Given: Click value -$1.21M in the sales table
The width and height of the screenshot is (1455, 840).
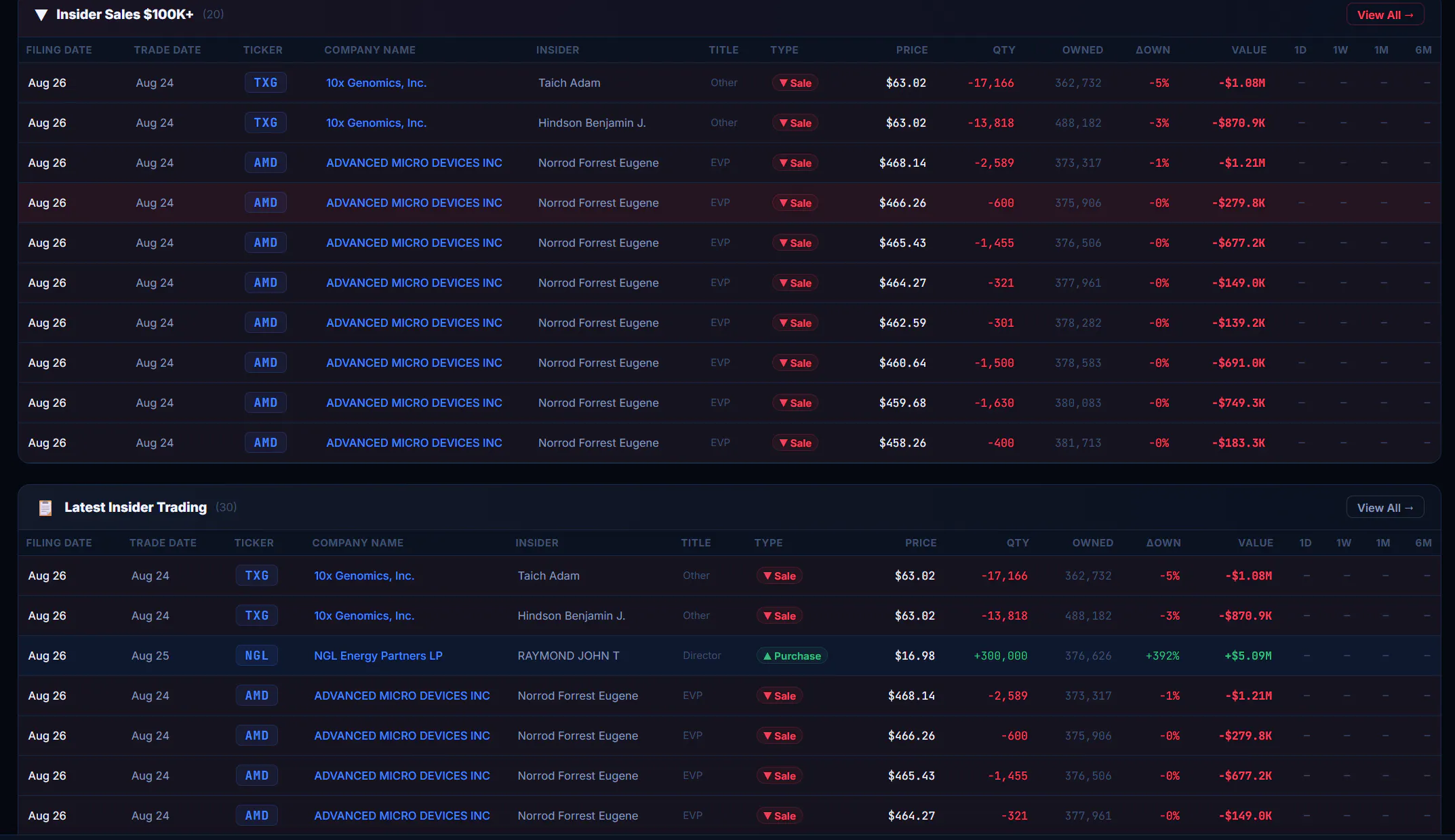Looking at the screenshot, I should (1242, 163).
